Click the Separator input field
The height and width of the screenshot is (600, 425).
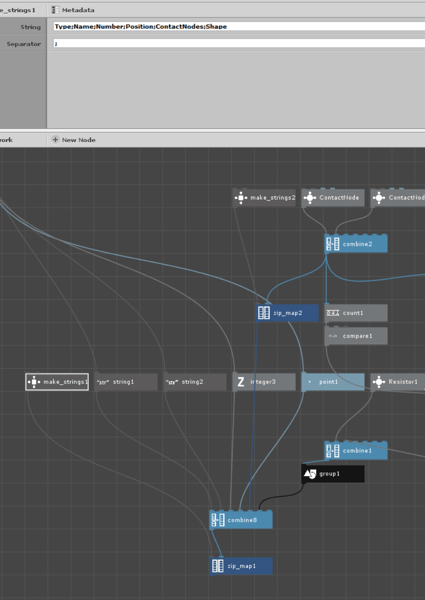[239, 44]
